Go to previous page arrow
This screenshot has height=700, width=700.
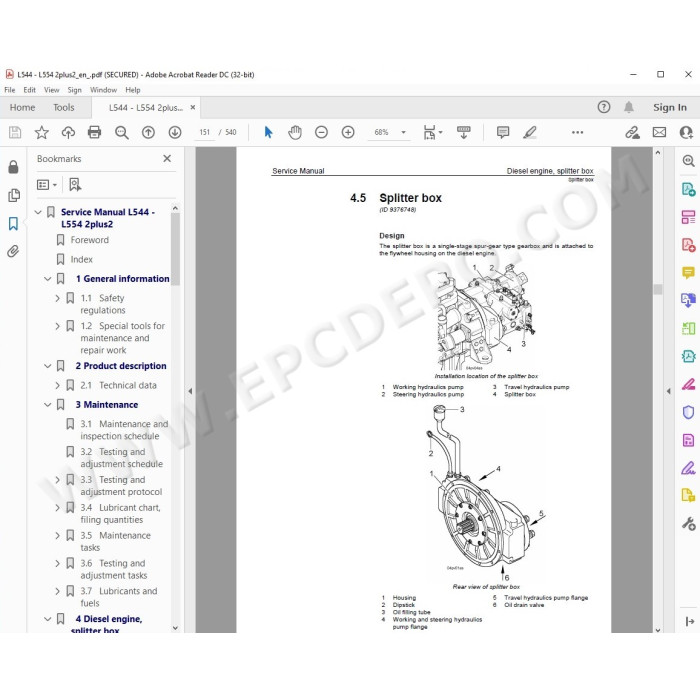pyautogui.click(x=148, y=132)
